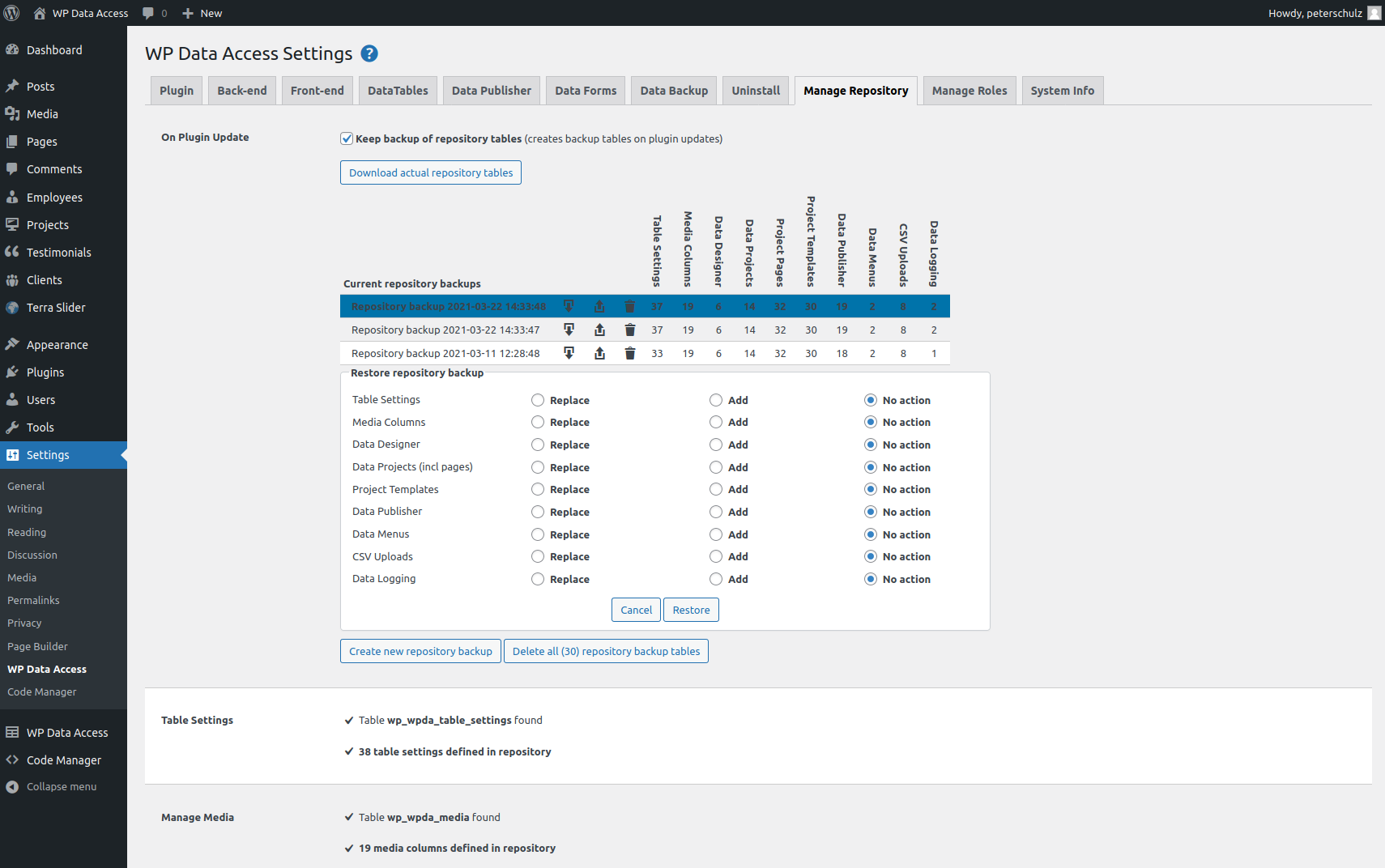Screen dimensions: 1385x868
Task: Click upload-arrow icon for backup 2021-03-22 14:33:48
Action: pos(599,306)
